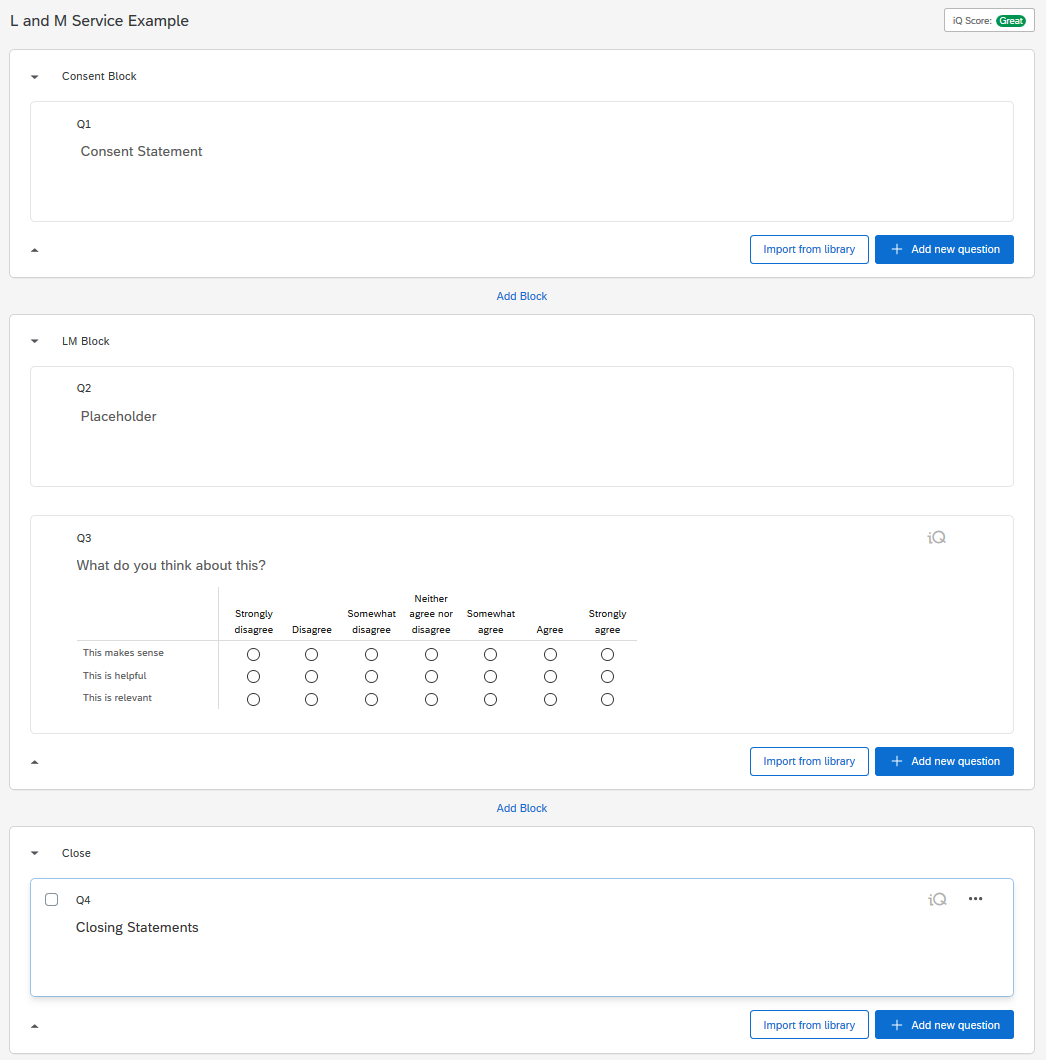Select Agree for This is helpful
This screenshot has width=1046, height=1060.
click(x=550, y=677)
